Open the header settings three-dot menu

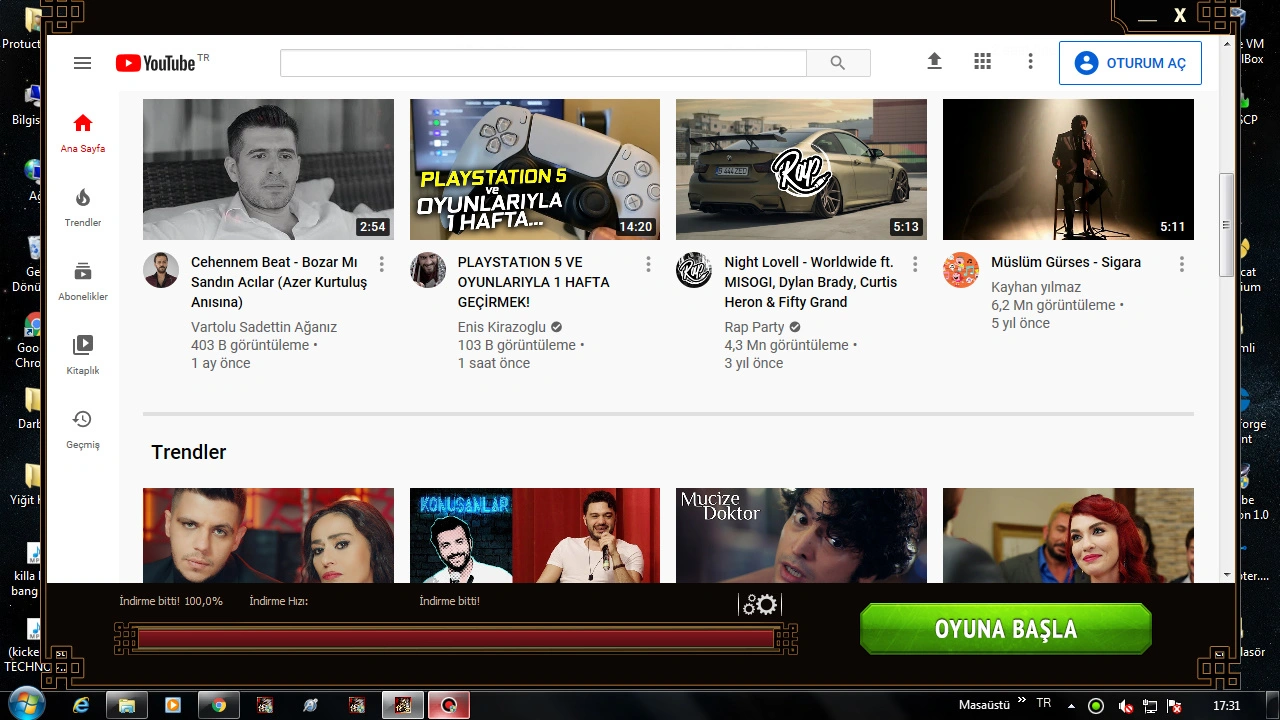tap(1030, 61)
